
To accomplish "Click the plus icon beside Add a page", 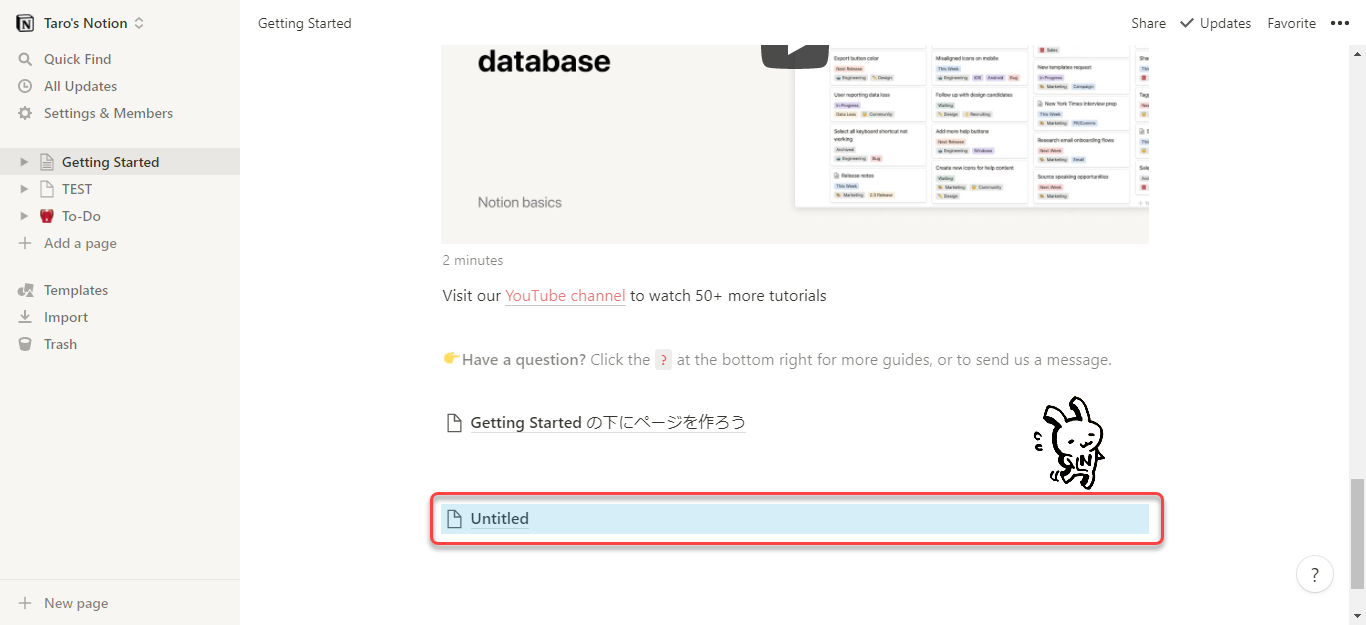I will tap(25, 243).
